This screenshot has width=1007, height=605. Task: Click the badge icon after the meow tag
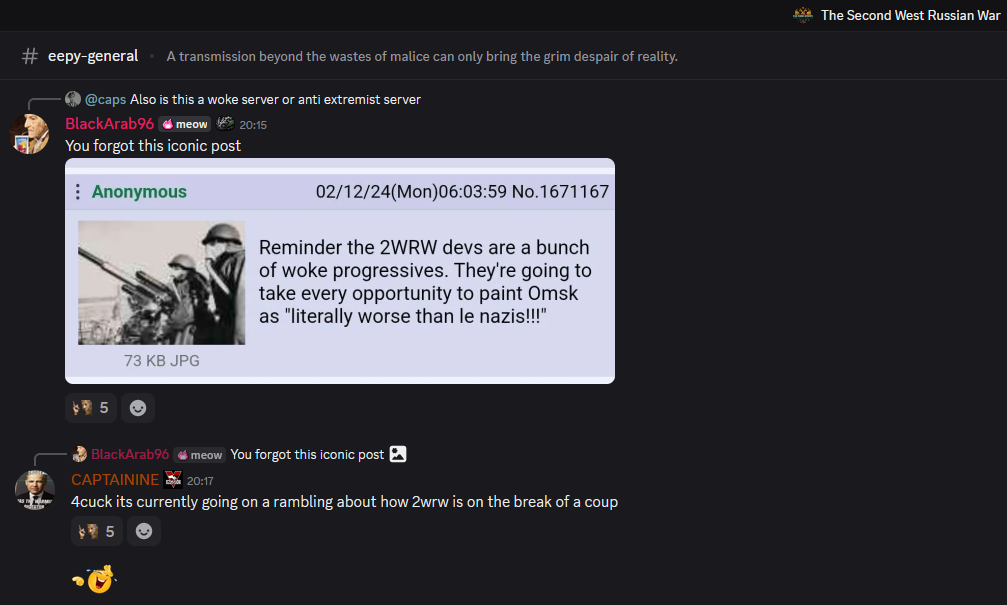[x=225, y=123]
